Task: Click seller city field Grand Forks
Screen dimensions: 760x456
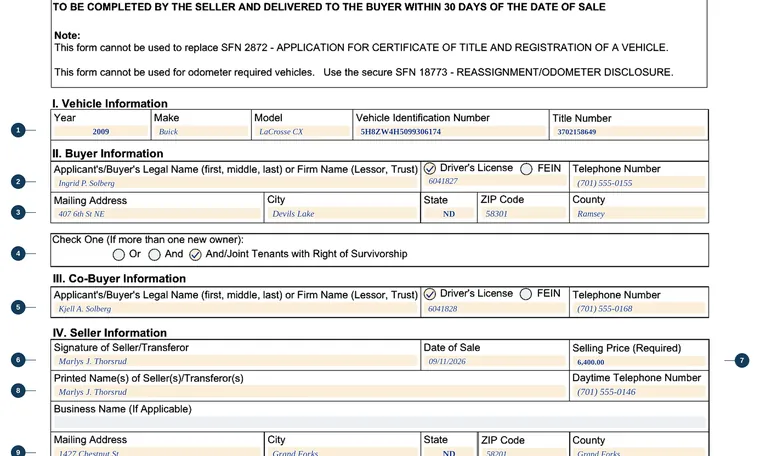Action: [x=342, y=453]
